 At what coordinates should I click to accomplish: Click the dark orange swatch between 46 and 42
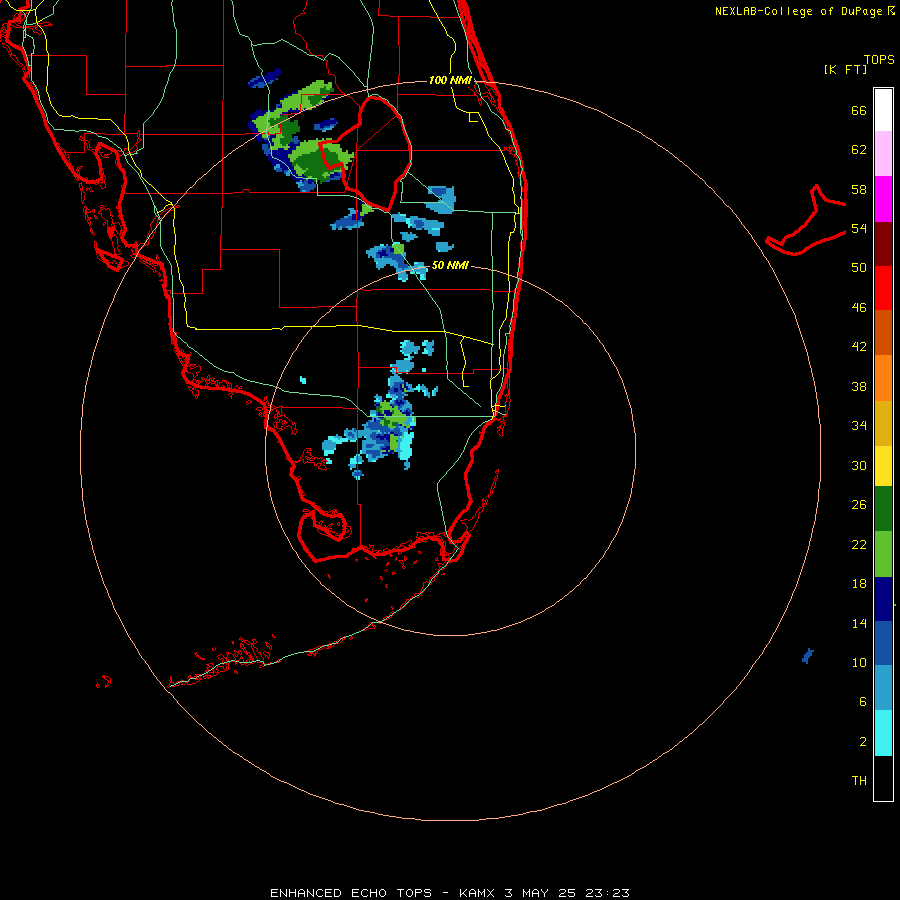(x=883, y=333)
